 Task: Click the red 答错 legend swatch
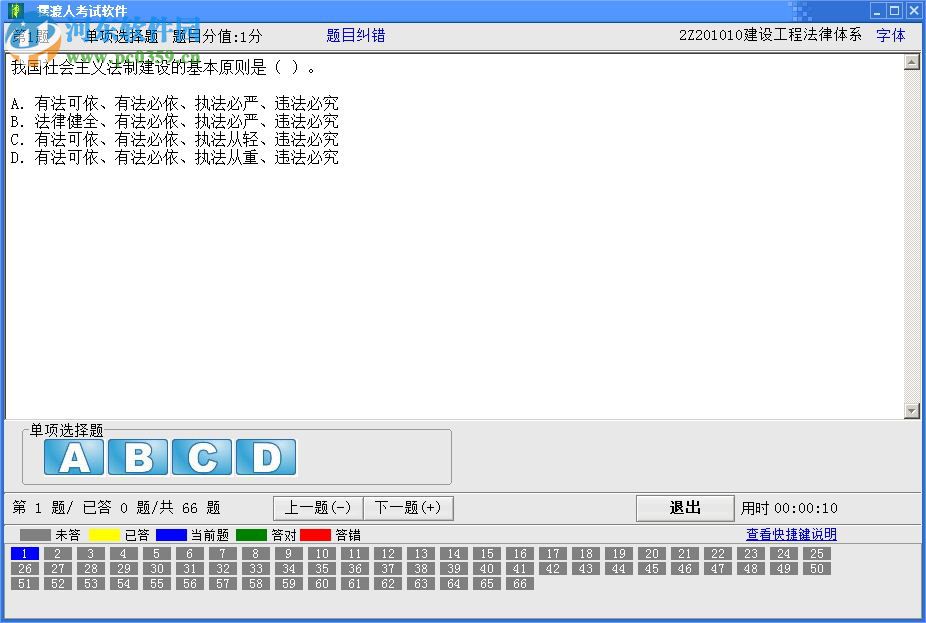tap(315, 535)
